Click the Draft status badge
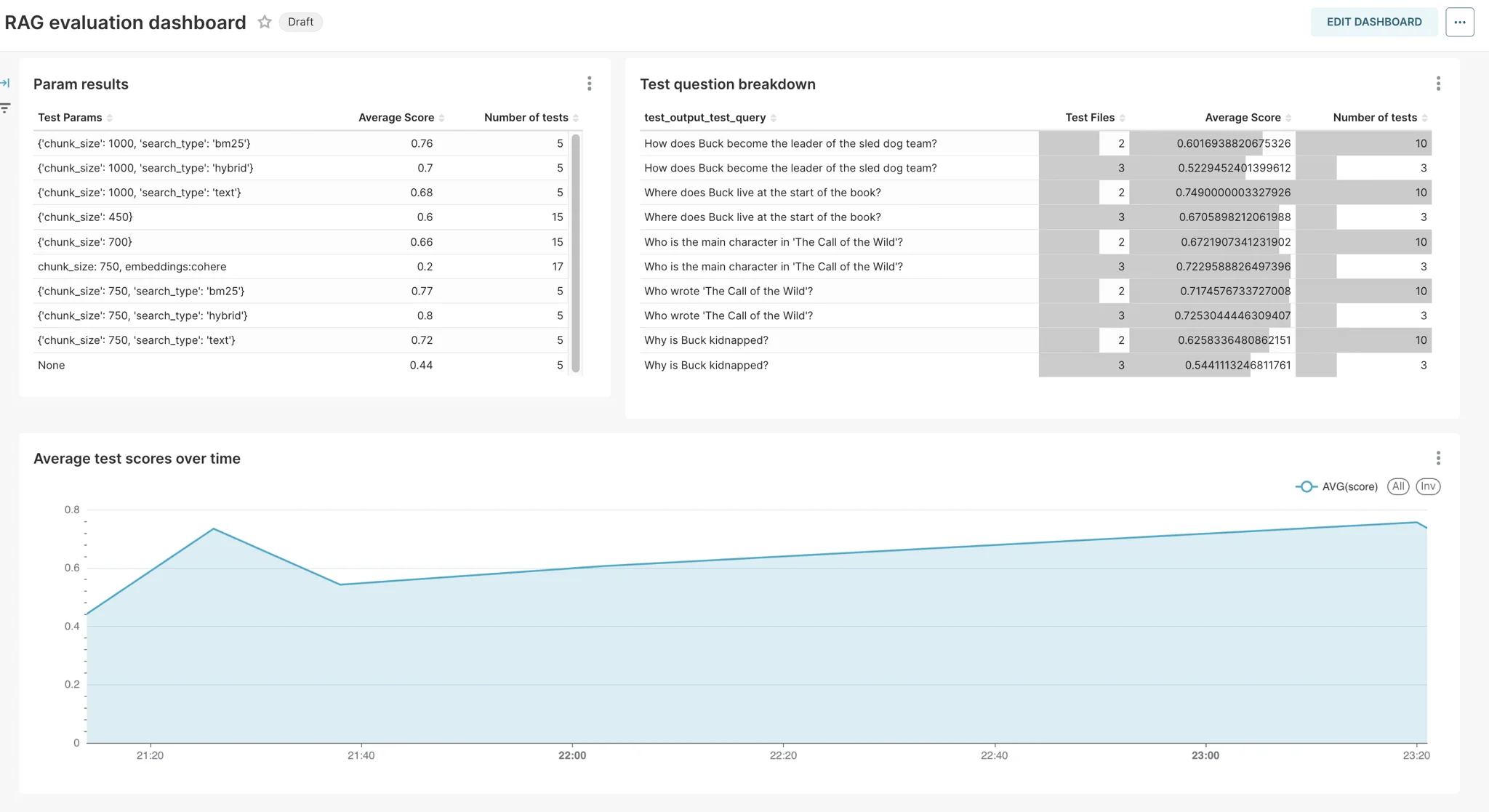The width and height of the screenshot is (1489, 812). coord(300,22)
